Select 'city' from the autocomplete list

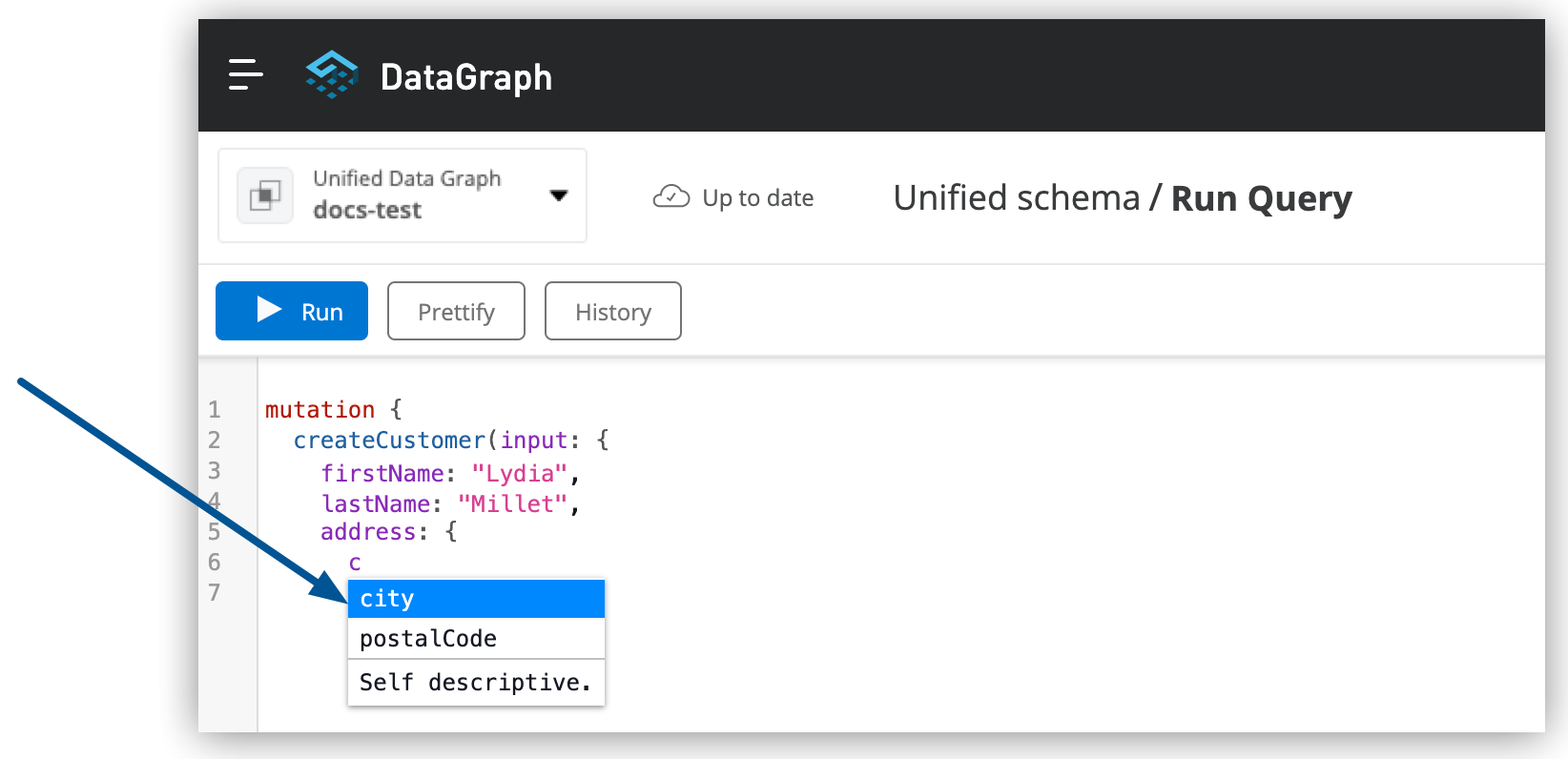tap(475, 599)
